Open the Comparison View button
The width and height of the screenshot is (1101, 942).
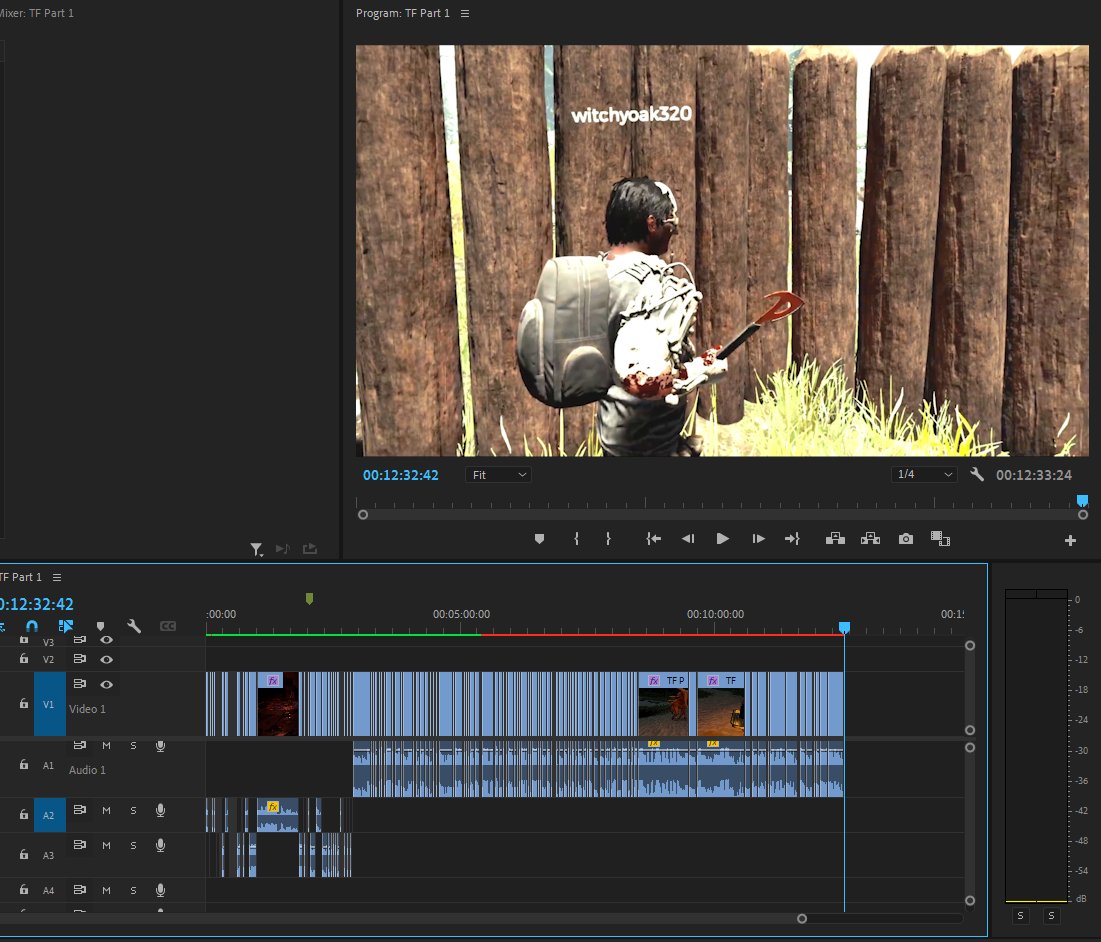940,539
